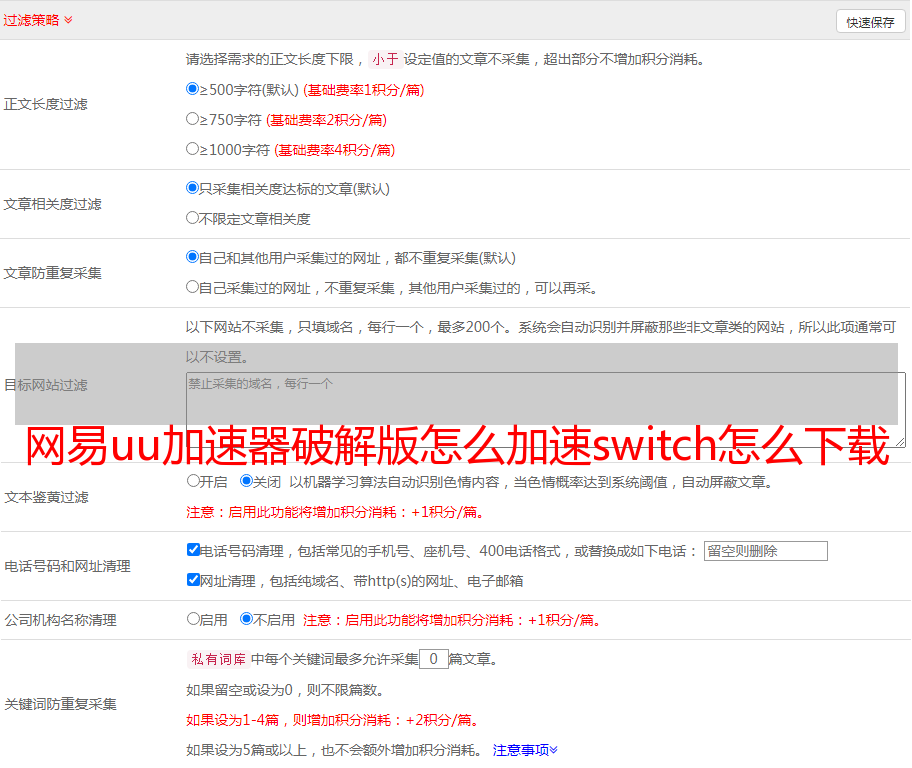Select 自己和其他用户采集过的网址 radio option
The image size is (912, 768).
[192, 257]
